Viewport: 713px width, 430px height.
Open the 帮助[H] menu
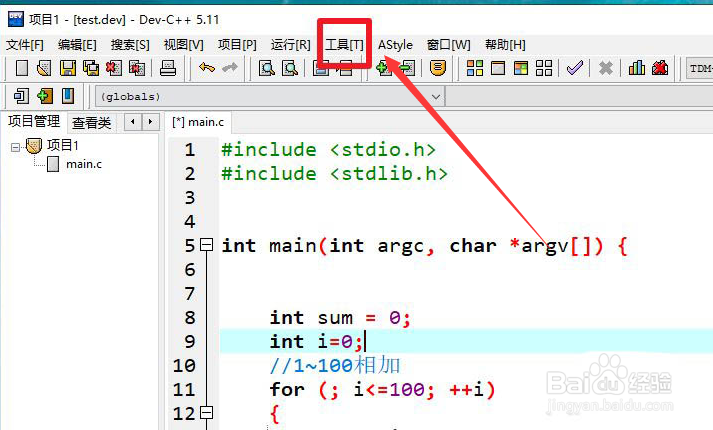[505, 45]
